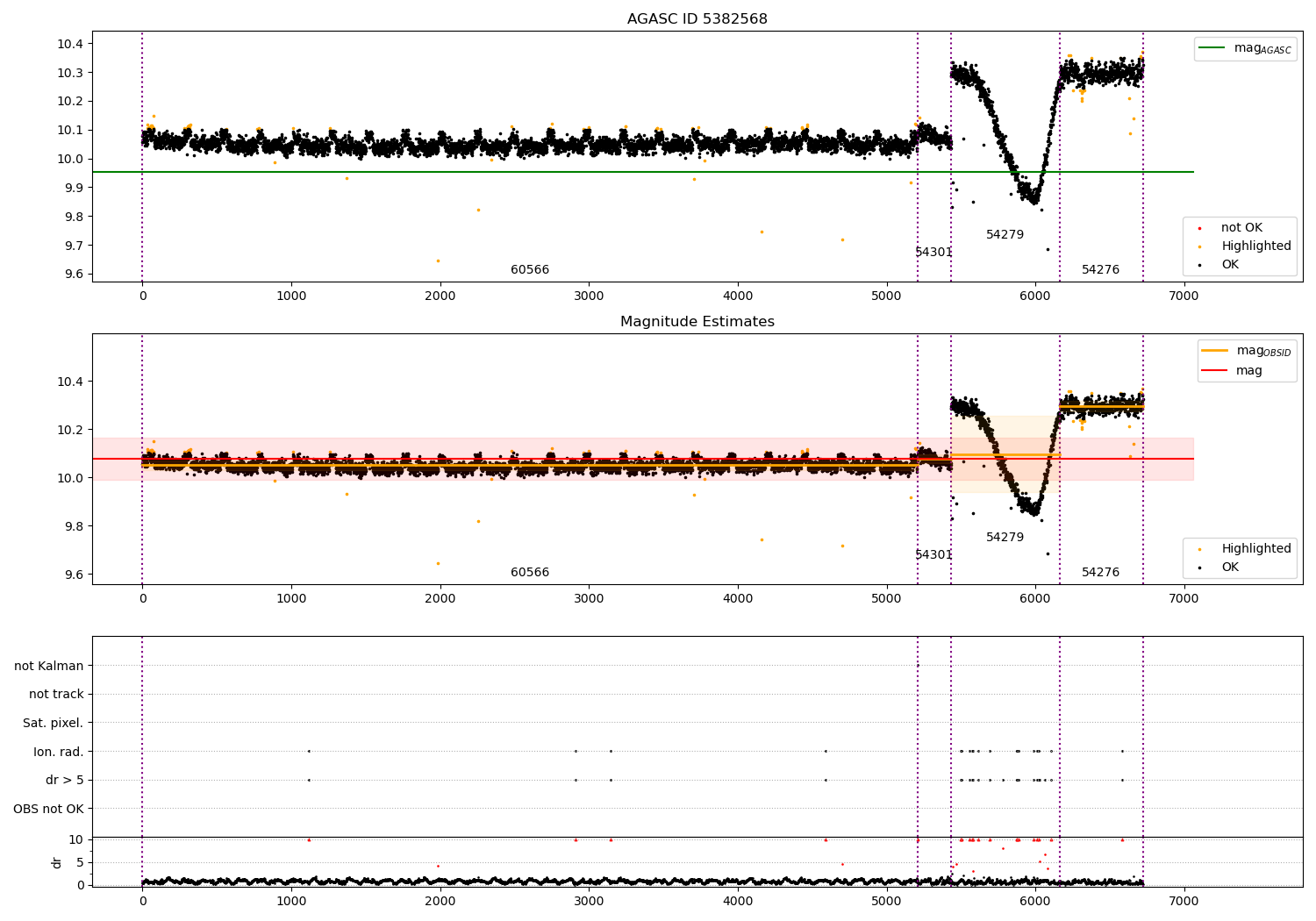Click "54276" label in Magnitude Estimates plot
Image resolution: width=1316 pixels, height=921 pixels.
click(1100, 573)
